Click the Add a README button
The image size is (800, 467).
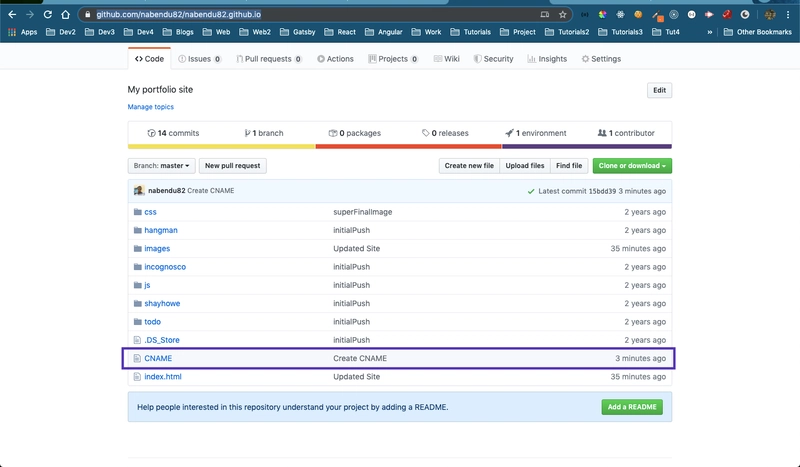(632, 407)
